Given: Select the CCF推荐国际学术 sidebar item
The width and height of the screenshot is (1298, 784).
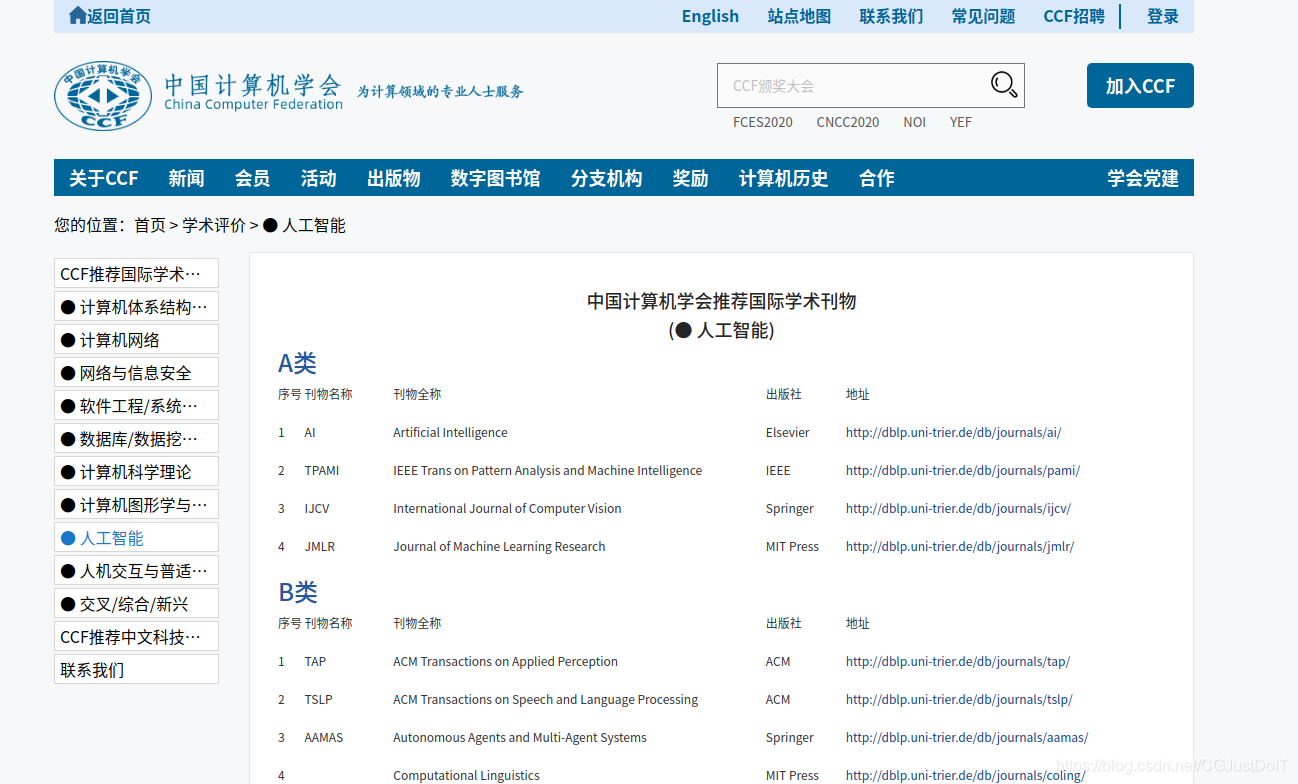Looking at the screenshot, I should click(x=136, y=274).
